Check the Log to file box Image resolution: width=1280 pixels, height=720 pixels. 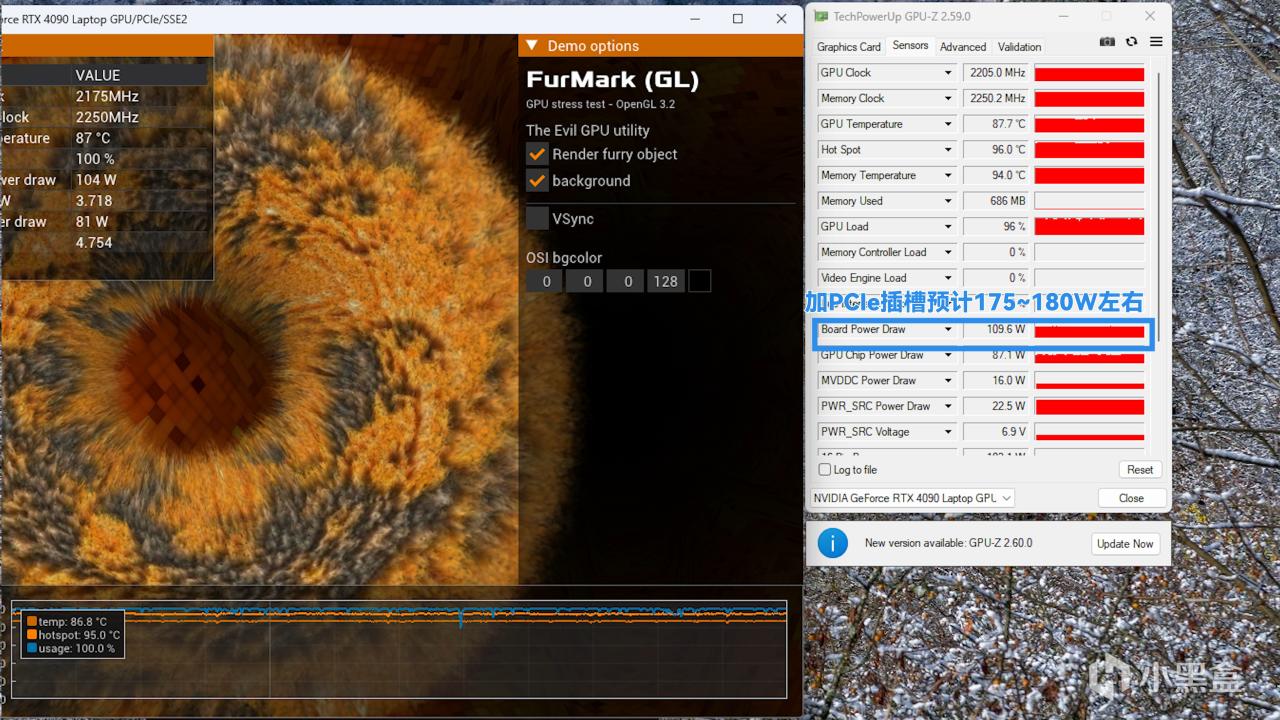point(825,470)
